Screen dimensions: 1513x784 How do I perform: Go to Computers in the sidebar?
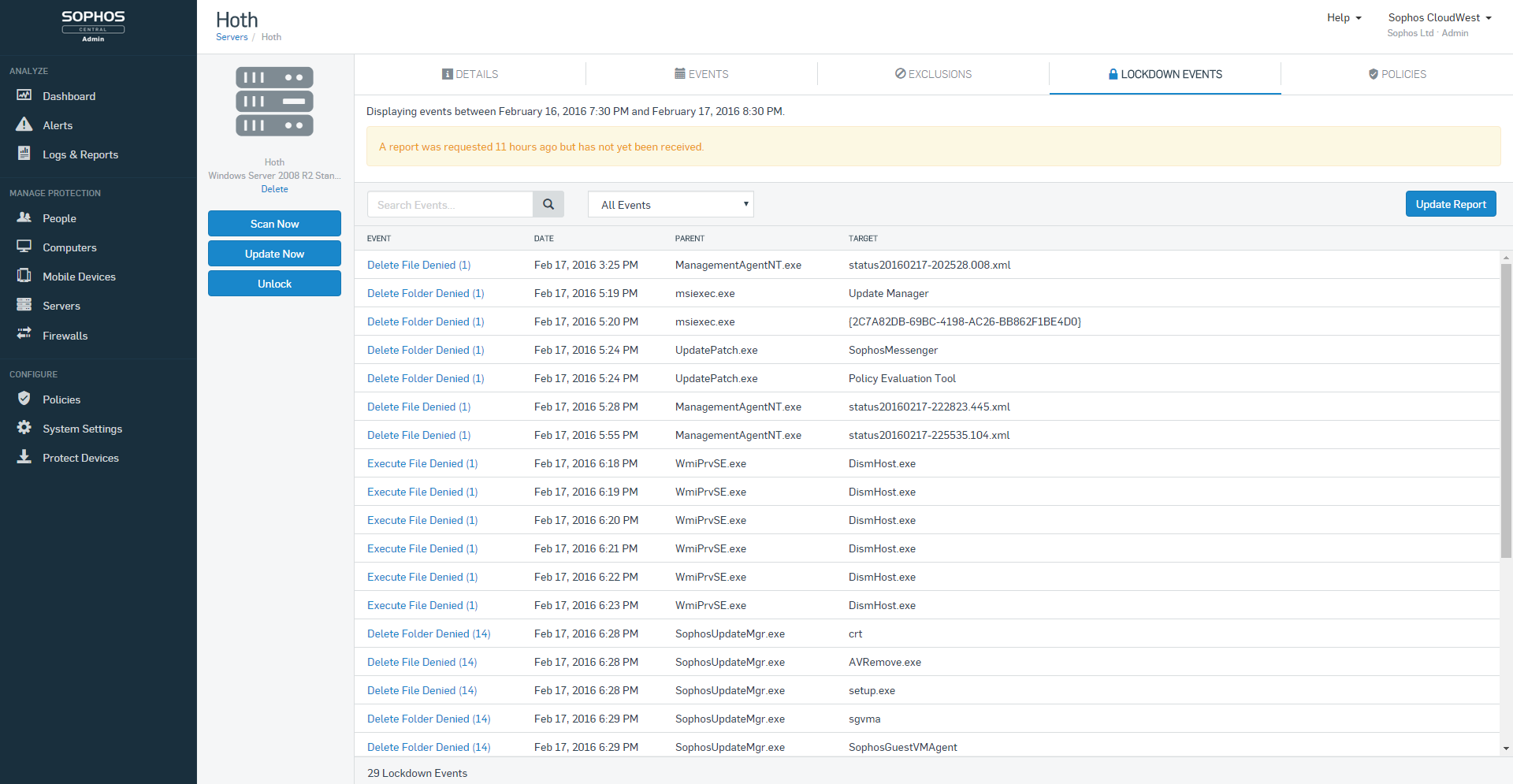pos(69,247)
